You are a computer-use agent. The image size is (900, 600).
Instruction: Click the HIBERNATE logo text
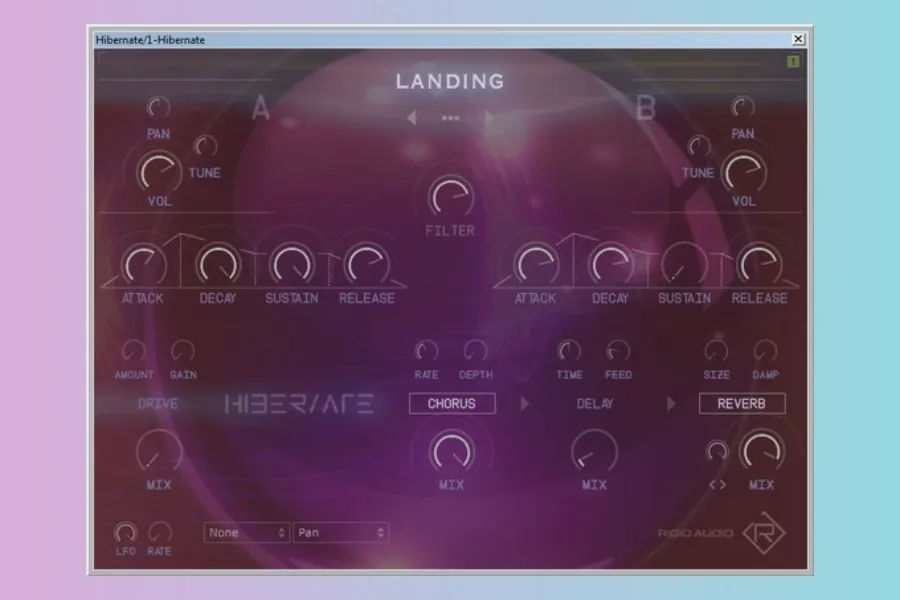[x=299, y=404]
